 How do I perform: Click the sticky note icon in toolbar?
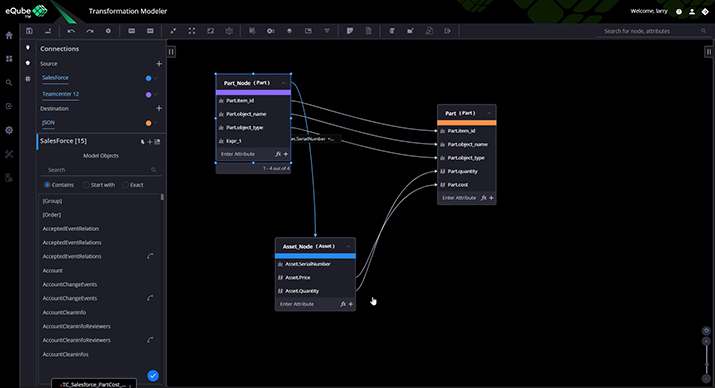(350, 31)
